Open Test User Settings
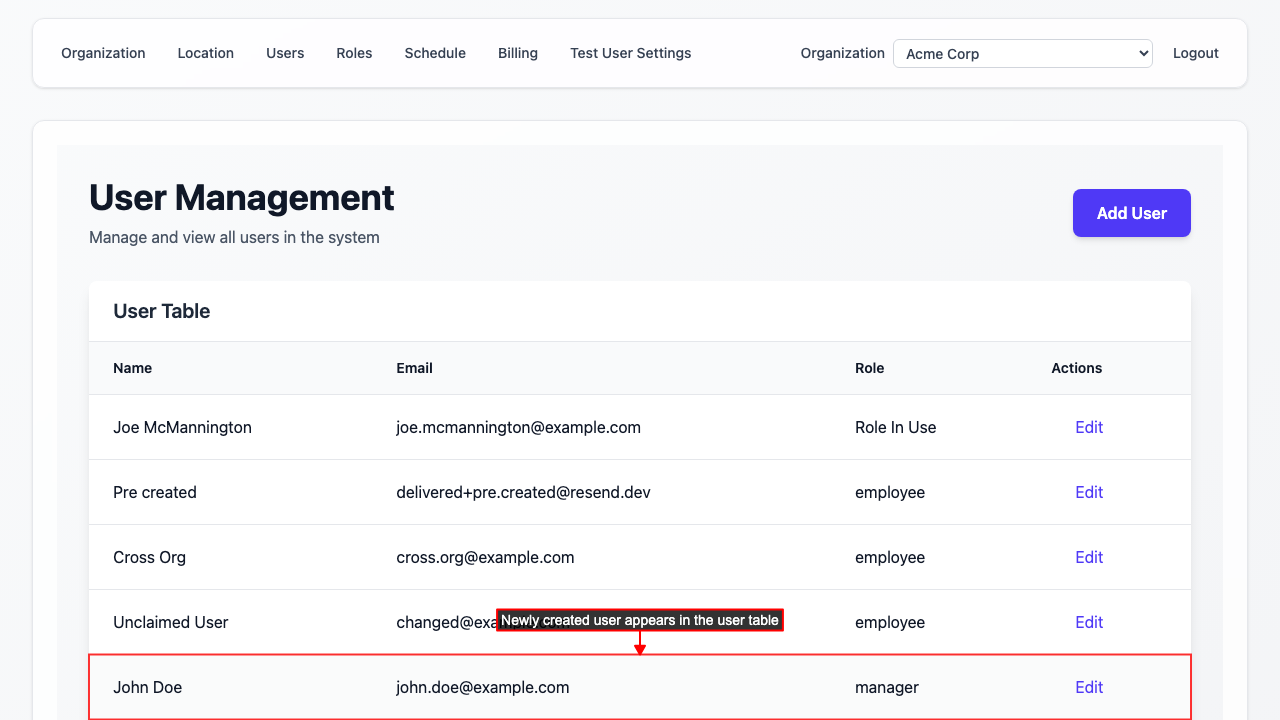 [x=630, y=53]
